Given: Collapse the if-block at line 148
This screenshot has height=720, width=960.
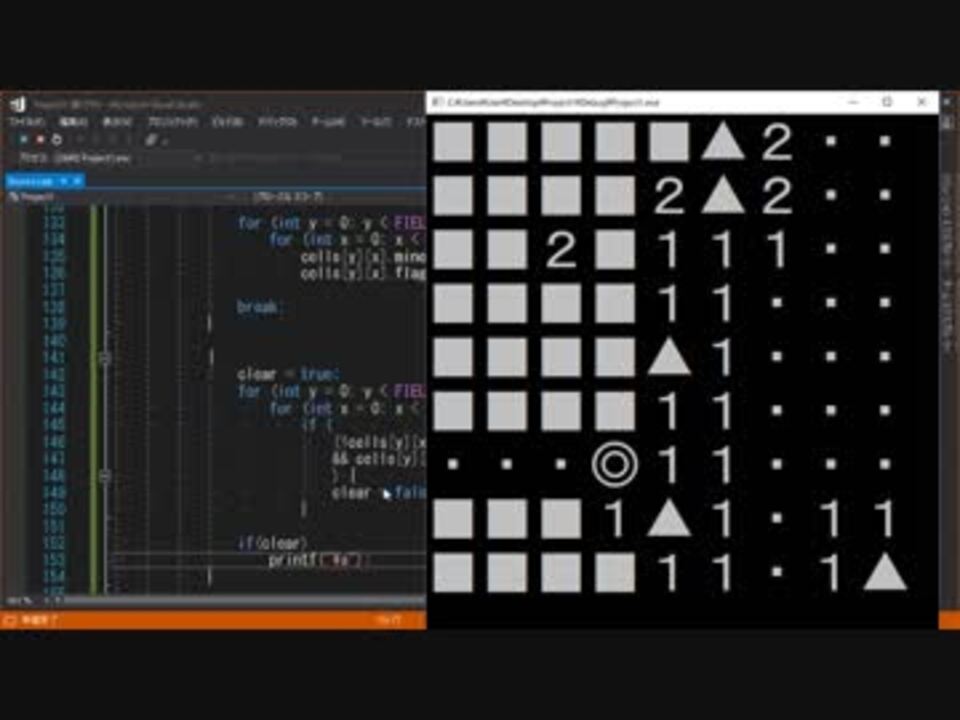Looking at the screenshot, I should coord(105,475).
